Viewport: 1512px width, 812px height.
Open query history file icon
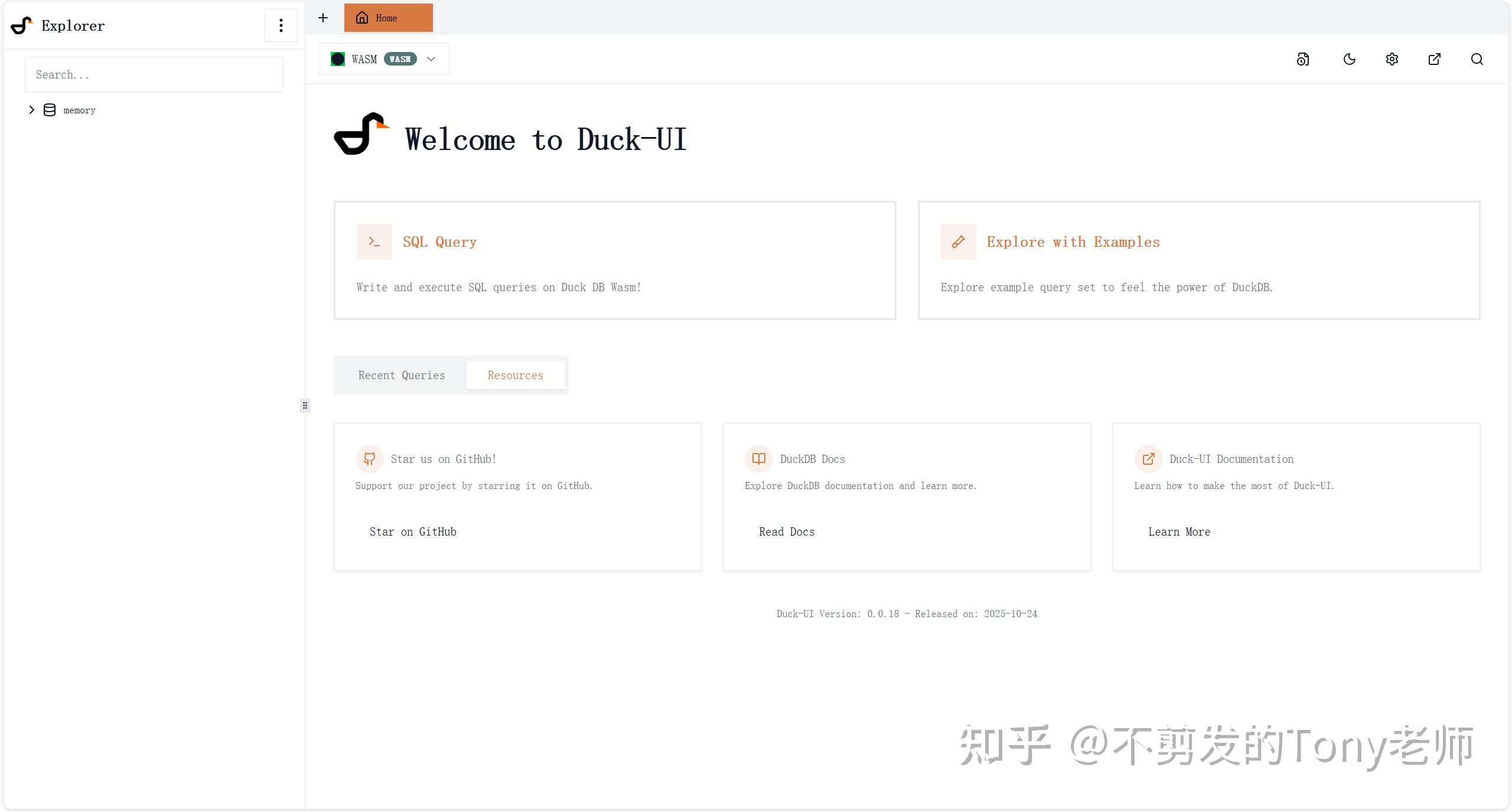pos(1304,59)
